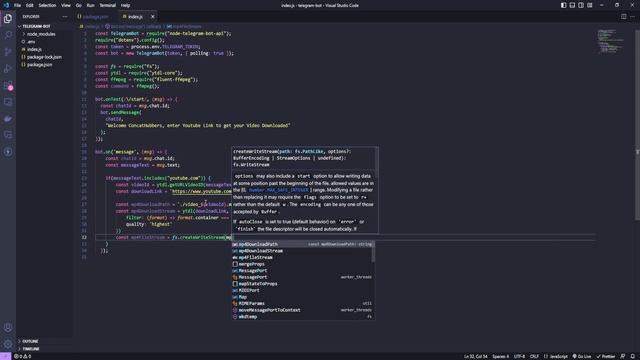Select mkdtemp autocomplete suggestion
The image size is (640, 360).
pyautogui.click(x=303, y=316)
